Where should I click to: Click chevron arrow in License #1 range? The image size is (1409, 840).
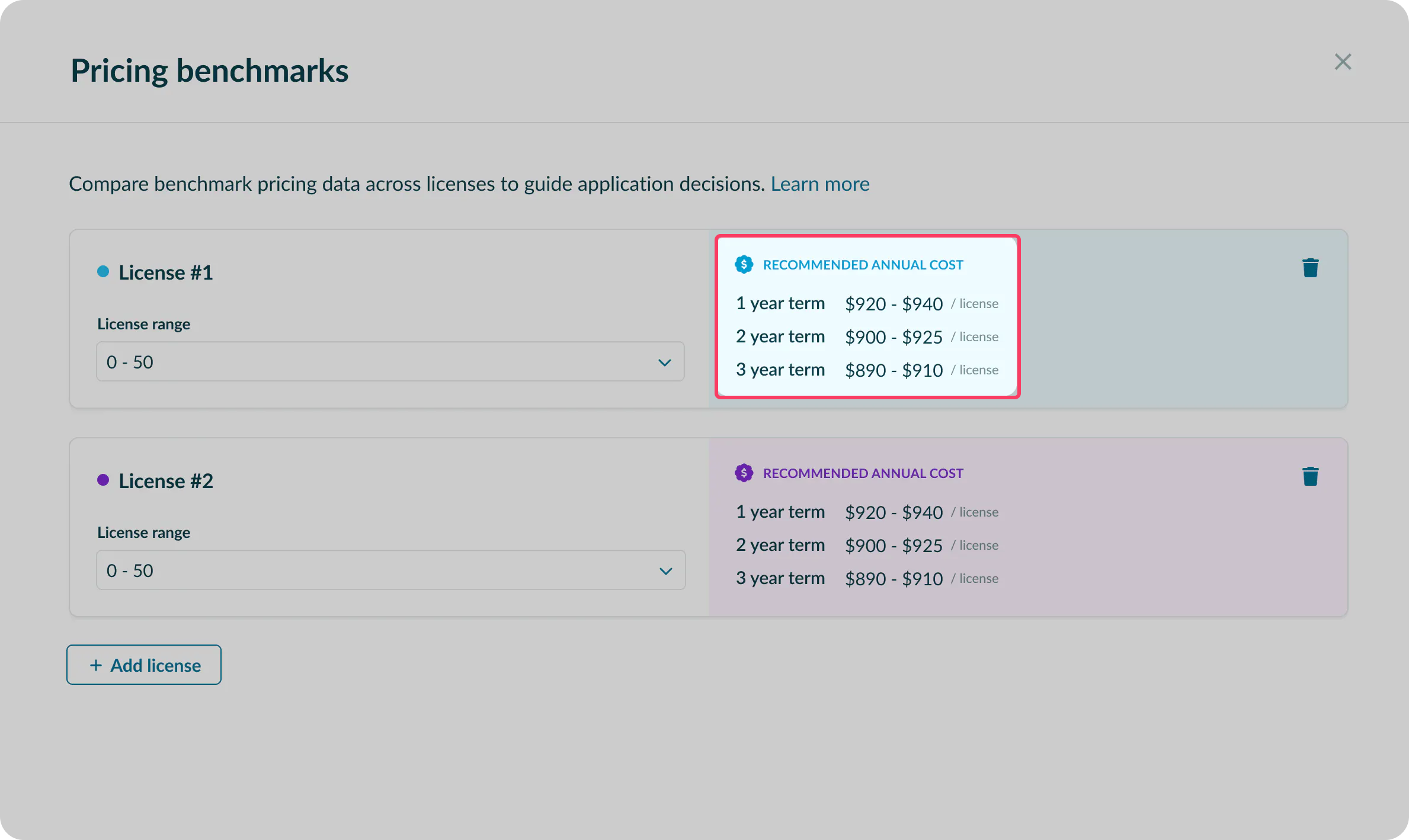[x=665, y=362]
